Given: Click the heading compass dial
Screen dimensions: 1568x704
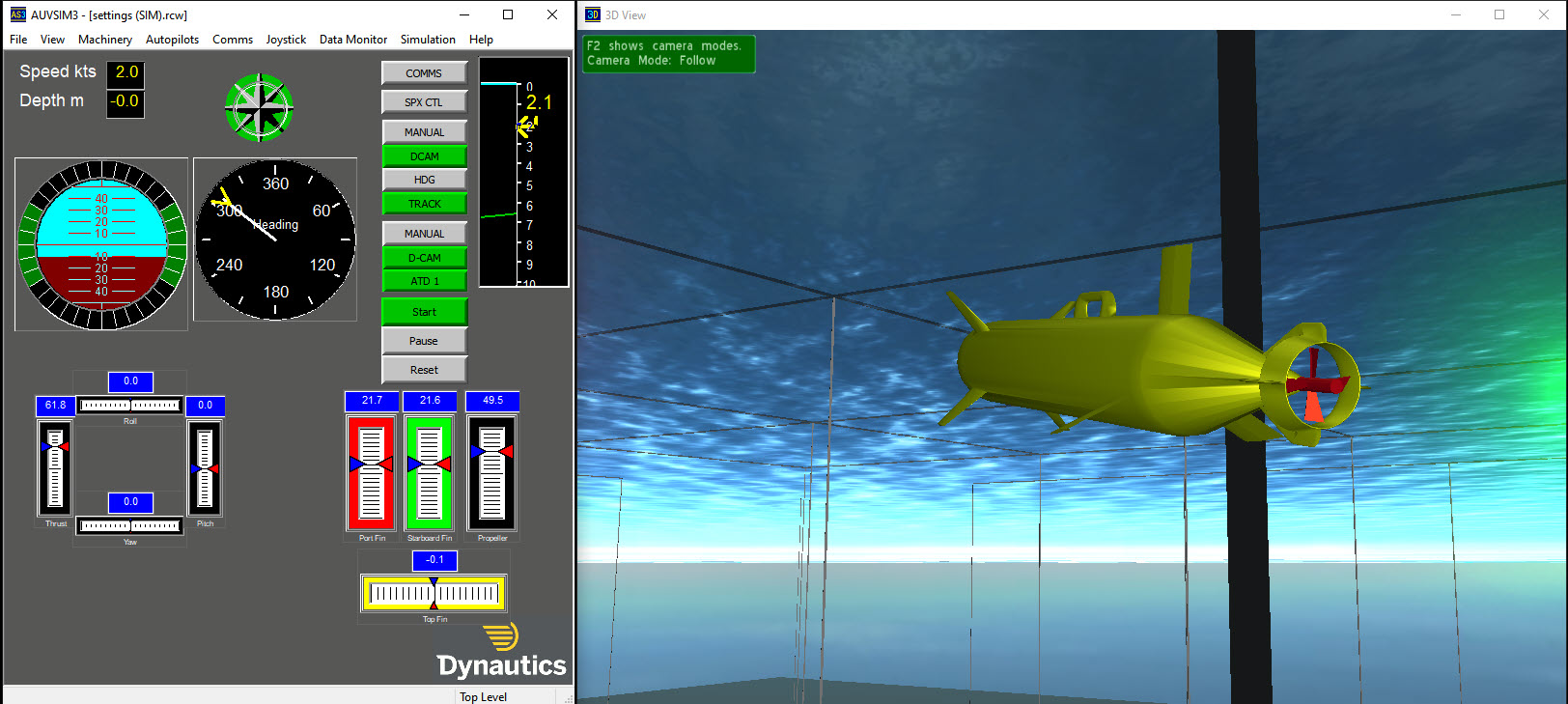Looking at the screenshot, I should tap(275, 239).
